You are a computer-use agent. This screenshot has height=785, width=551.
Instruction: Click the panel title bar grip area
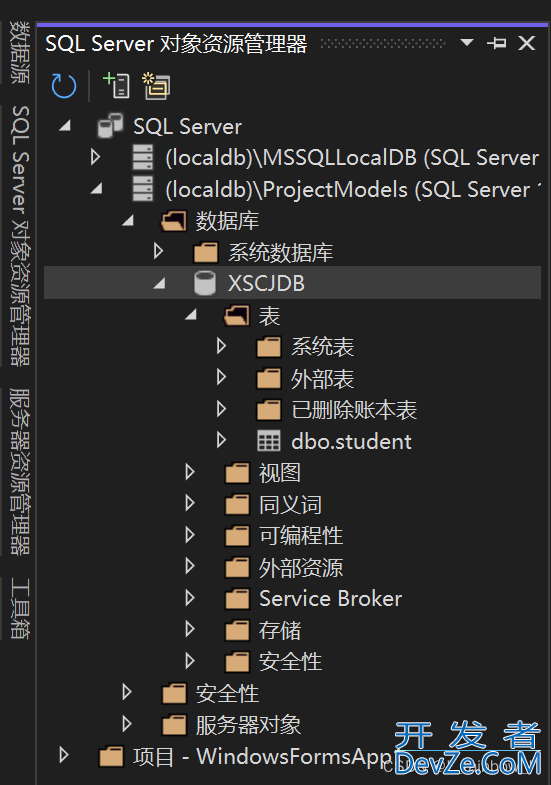382,44
